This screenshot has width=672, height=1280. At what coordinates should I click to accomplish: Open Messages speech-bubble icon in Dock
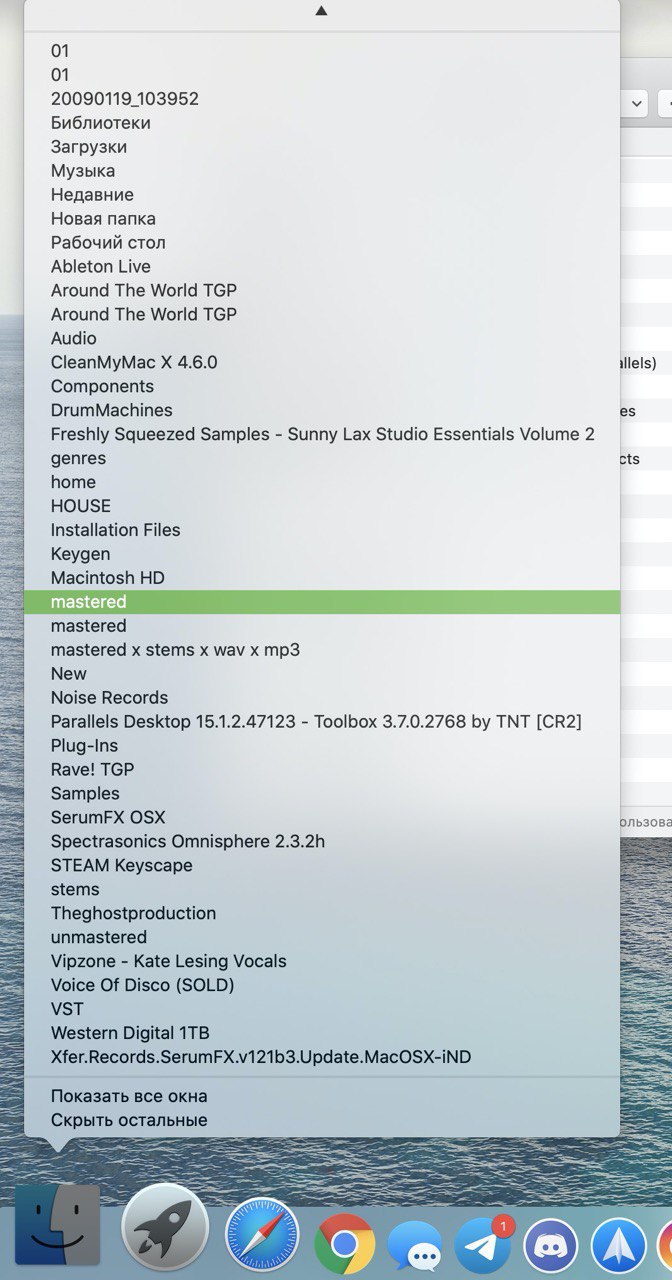point(414,1248)
